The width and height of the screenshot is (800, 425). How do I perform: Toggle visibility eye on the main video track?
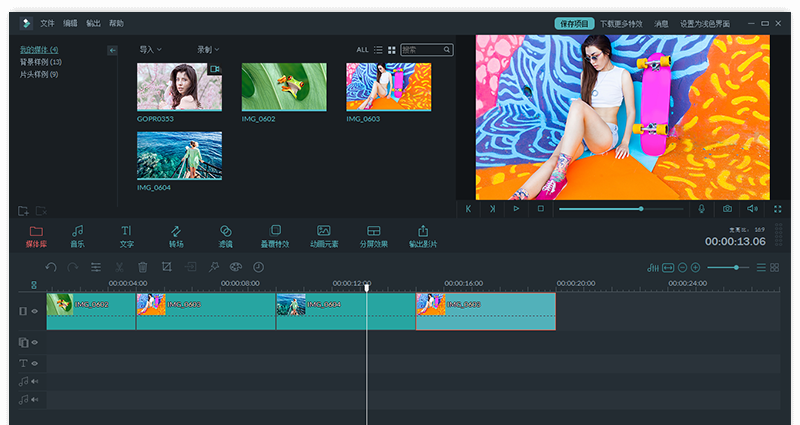click(x=35, y=311)
